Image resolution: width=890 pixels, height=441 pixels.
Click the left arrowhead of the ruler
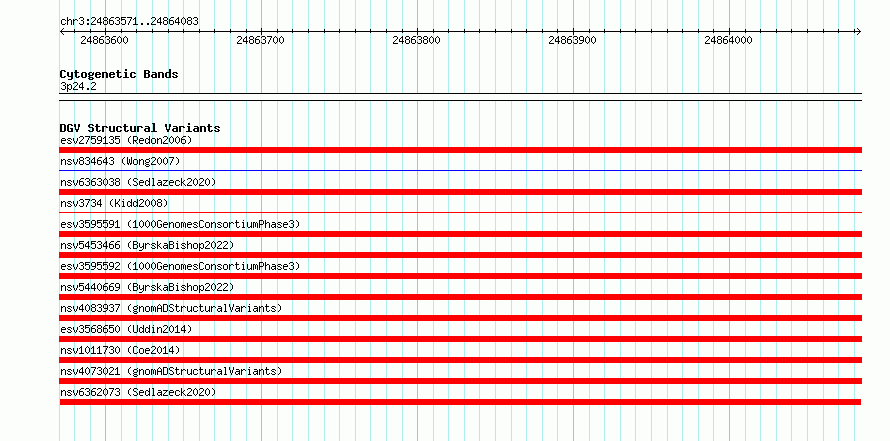62,31
